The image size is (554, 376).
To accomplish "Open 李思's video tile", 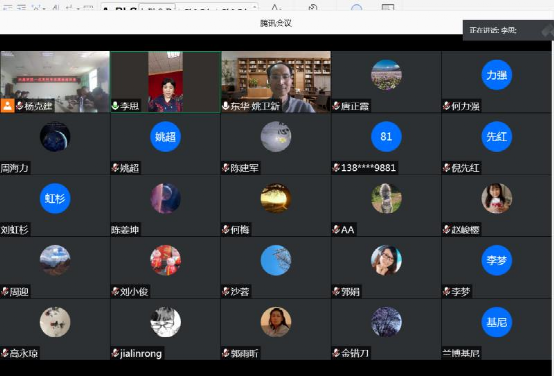I will [x=166, y=82].
